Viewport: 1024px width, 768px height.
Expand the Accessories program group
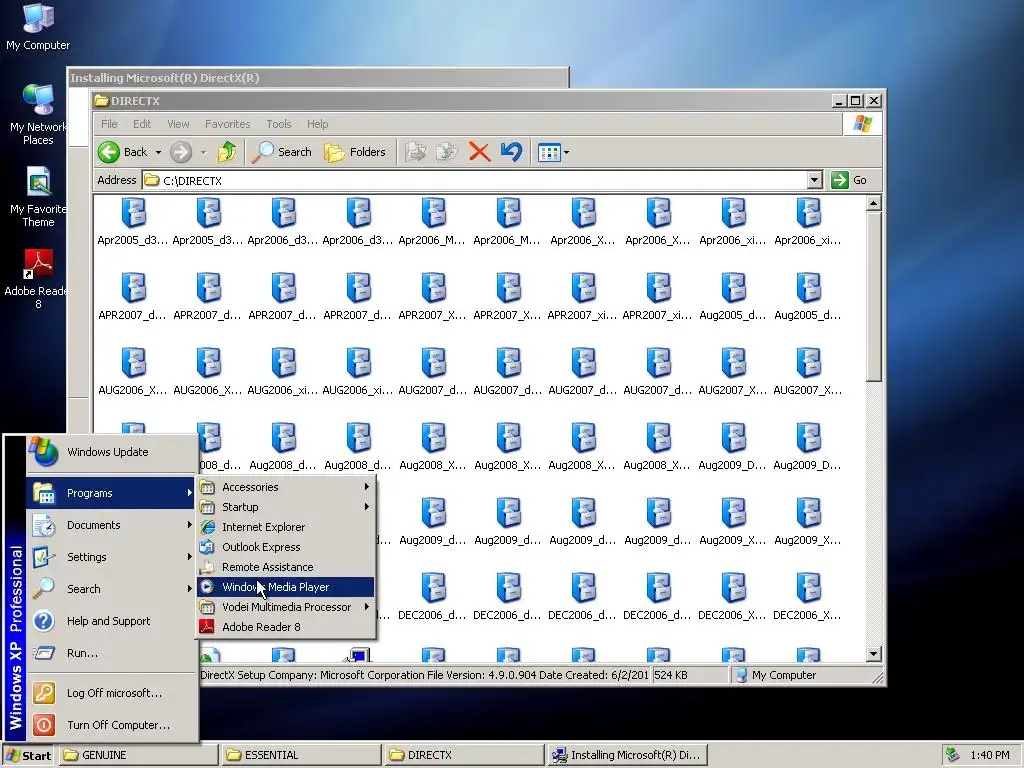[286, 487]
